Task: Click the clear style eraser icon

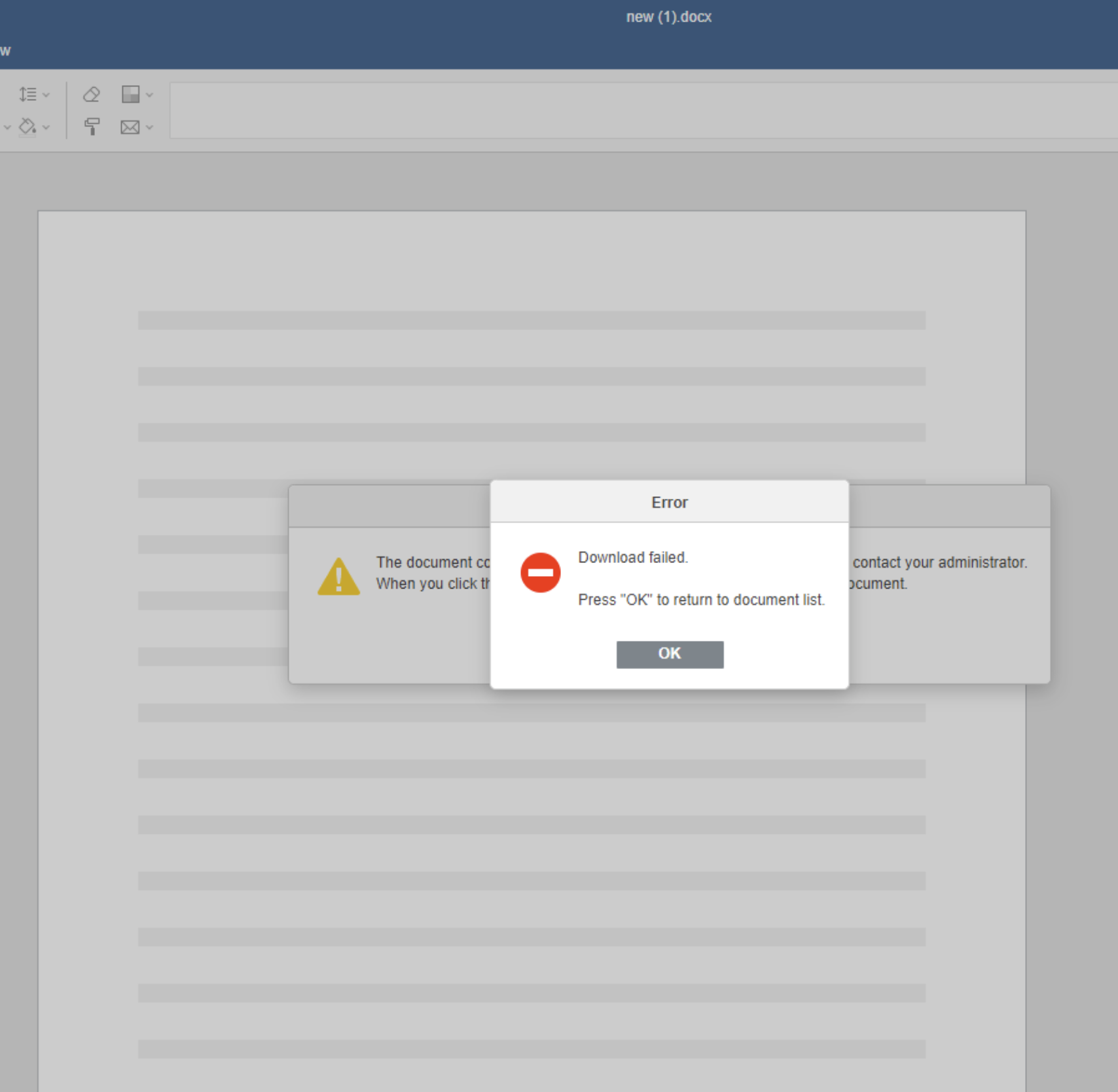Action: (x=92, y=94)
